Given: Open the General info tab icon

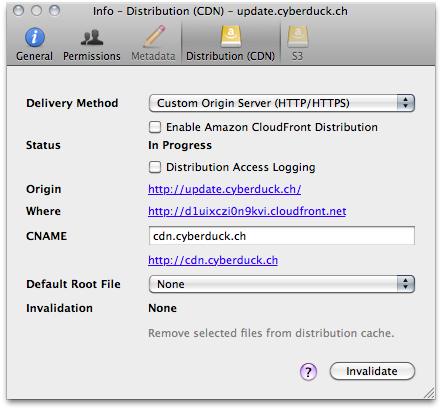Looking at the screenshot, I should point(35,37).
